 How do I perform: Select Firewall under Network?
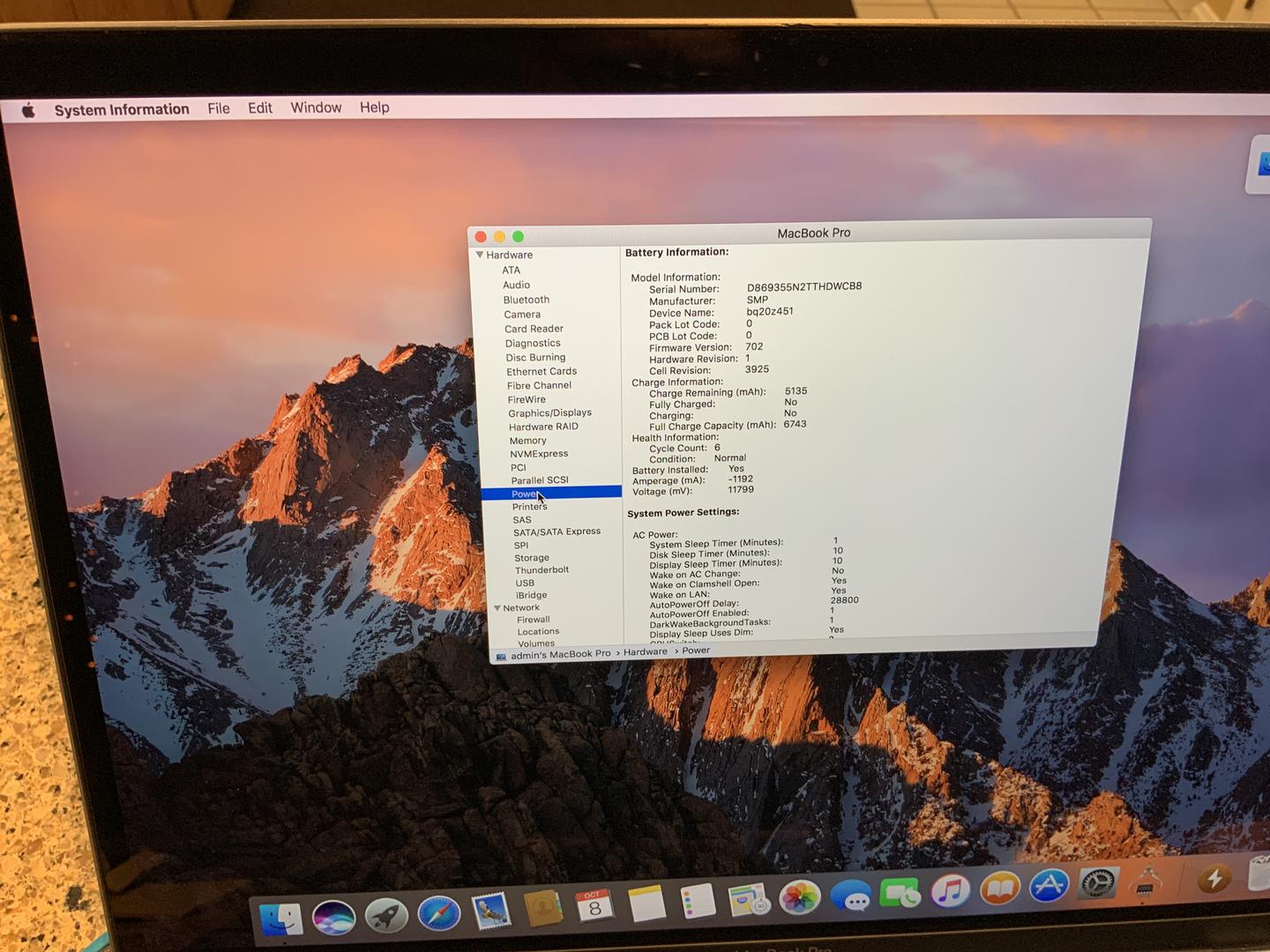tap(534, 620)
